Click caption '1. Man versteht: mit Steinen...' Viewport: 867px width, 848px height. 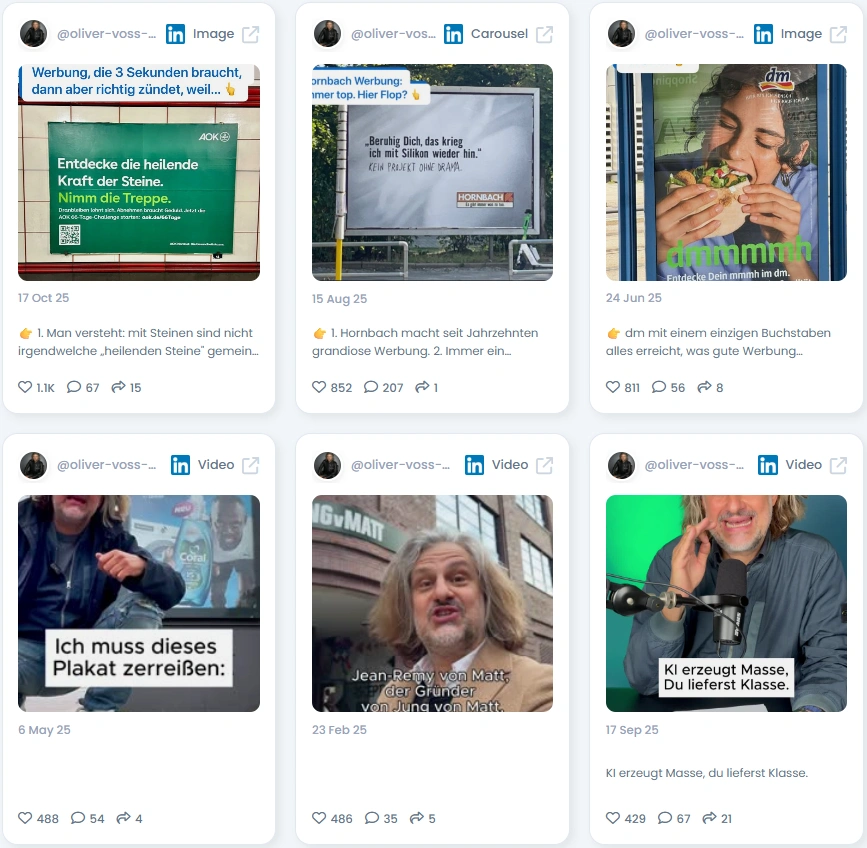[x=138, y=342]
